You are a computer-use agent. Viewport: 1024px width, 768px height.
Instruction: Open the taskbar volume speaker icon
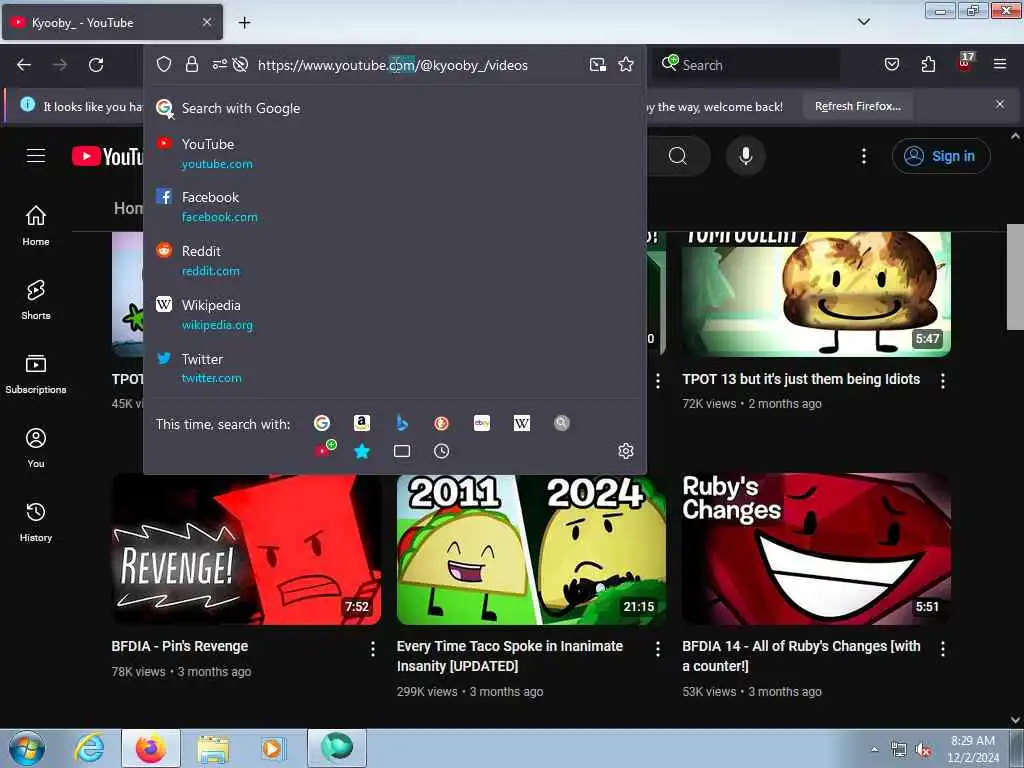coord(922,750)
